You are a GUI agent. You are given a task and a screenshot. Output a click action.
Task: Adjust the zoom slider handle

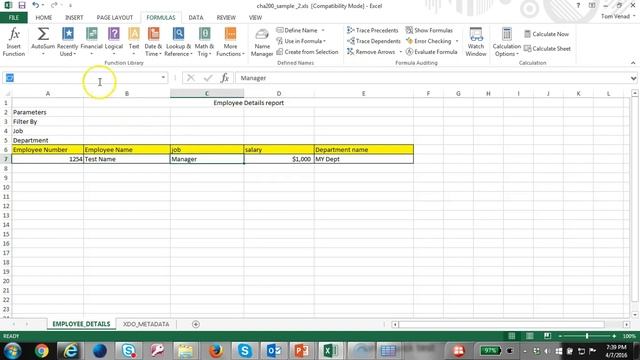pos(587,336)
